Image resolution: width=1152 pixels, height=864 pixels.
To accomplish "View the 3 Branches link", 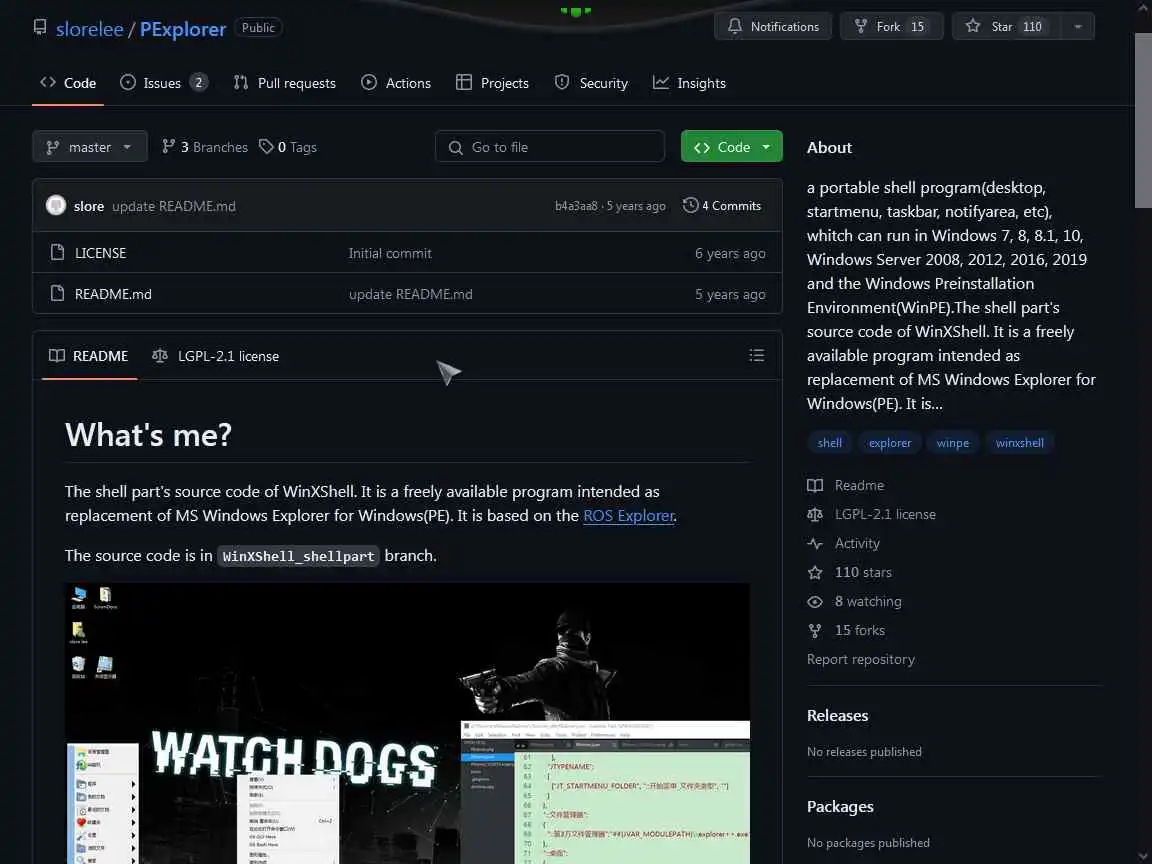I will click(205, 147).
